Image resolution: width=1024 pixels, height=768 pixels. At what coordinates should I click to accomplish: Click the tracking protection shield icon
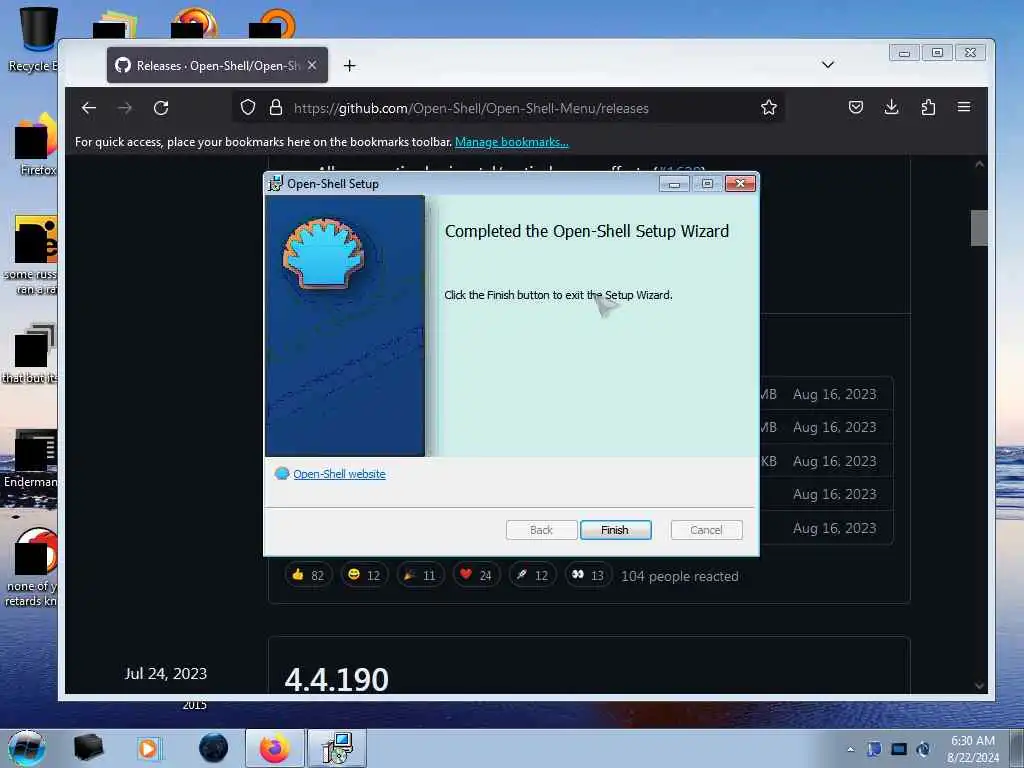(248, 108)
